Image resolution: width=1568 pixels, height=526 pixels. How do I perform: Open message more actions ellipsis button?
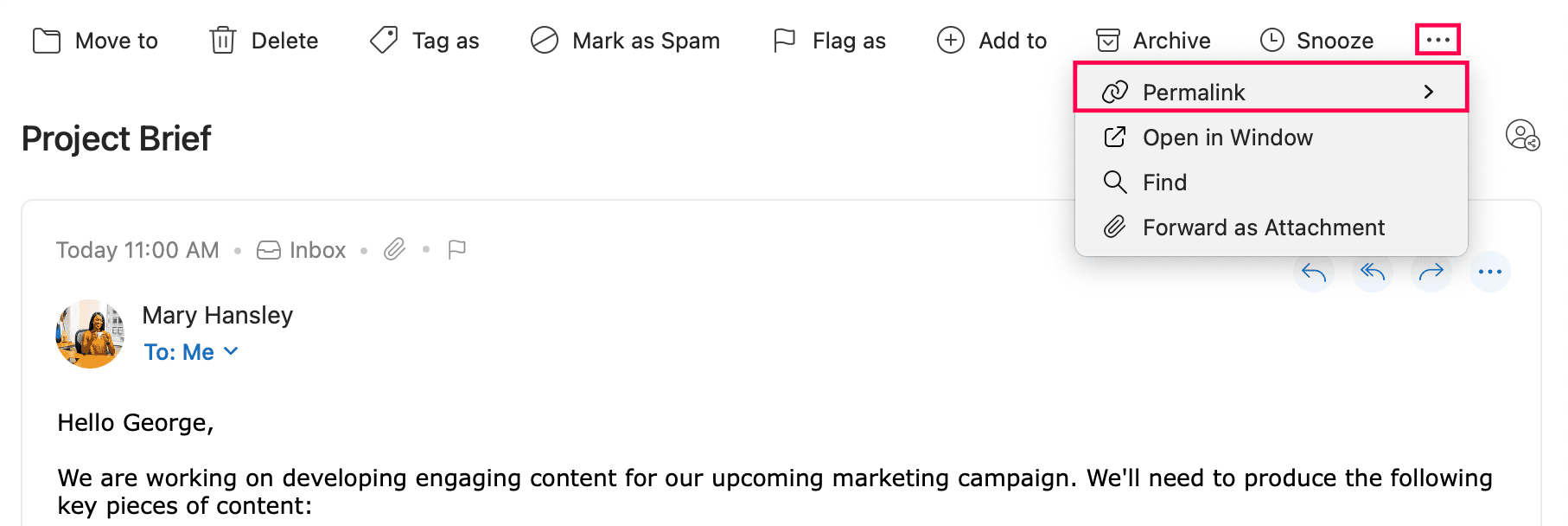click(x=1490, y=273)
